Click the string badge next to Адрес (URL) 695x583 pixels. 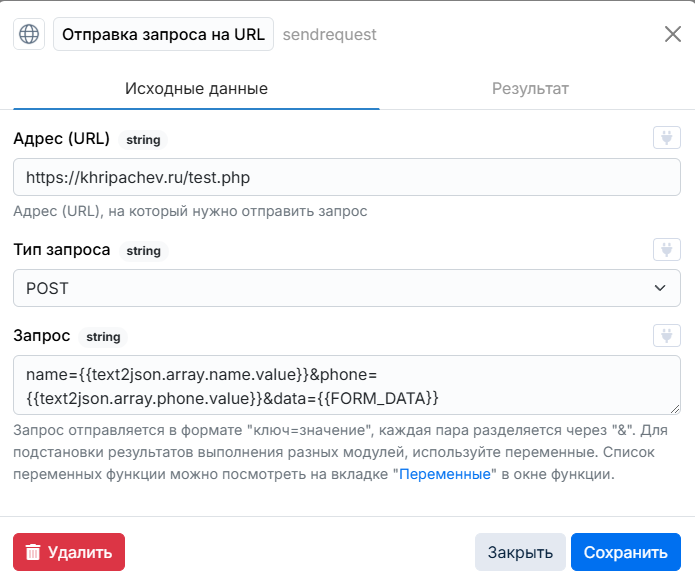tap(143, 140)
